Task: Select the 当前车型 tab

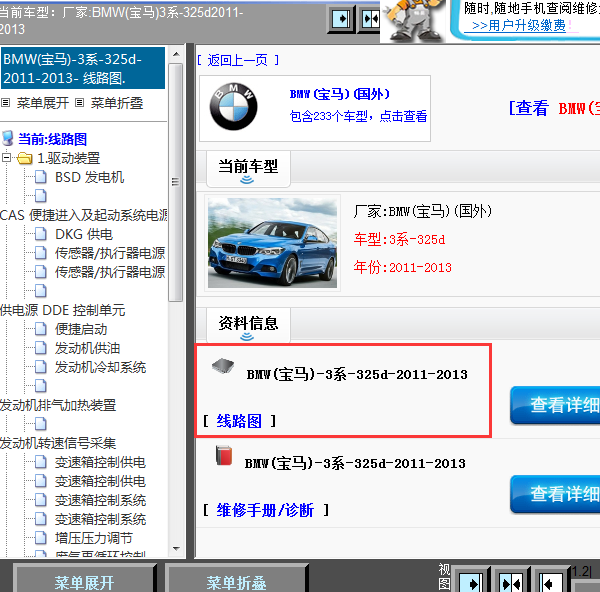Action: pos(248,169)
